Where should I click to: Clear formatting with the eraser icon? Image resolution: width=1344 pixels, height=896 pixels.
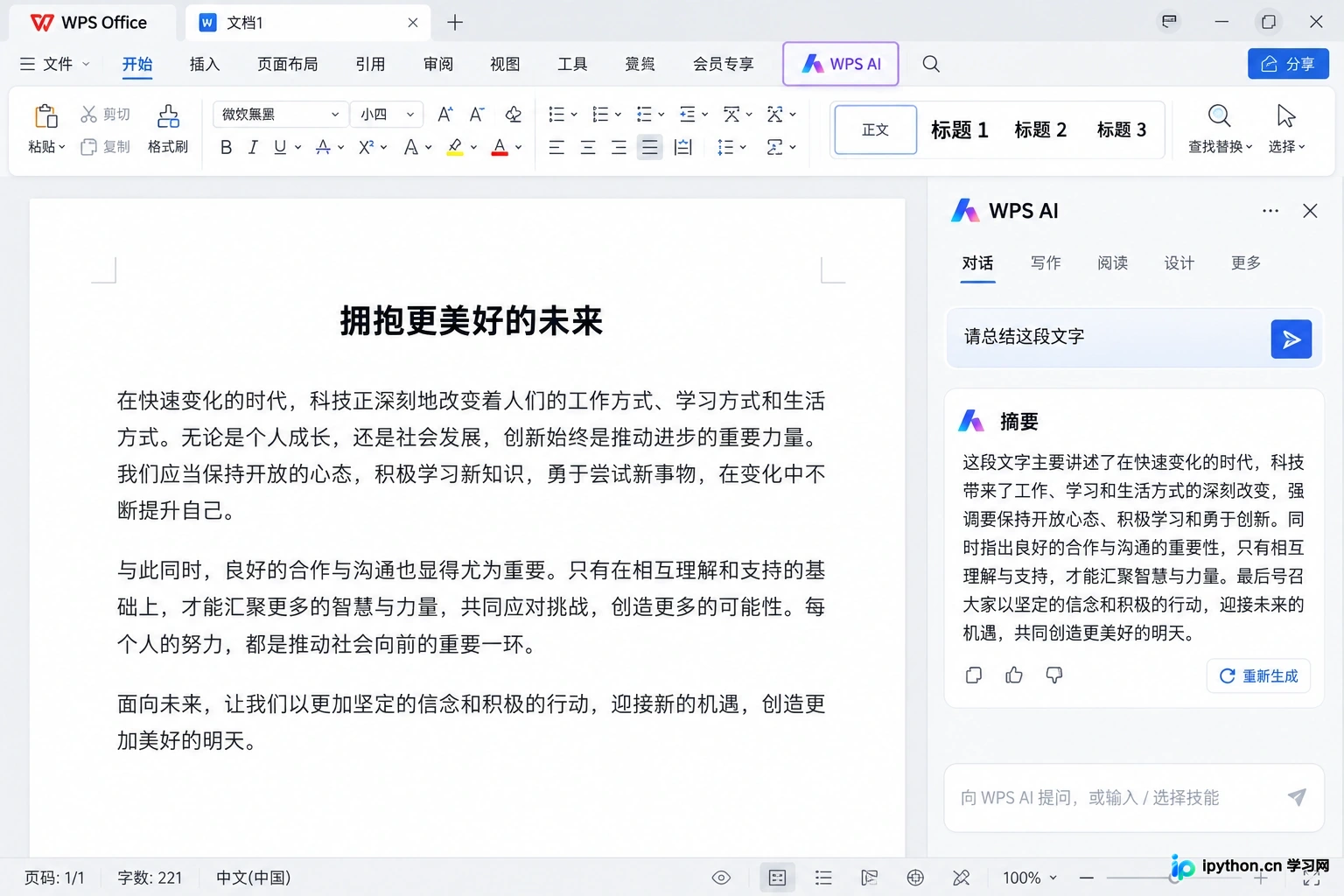[x=513, y=115]
